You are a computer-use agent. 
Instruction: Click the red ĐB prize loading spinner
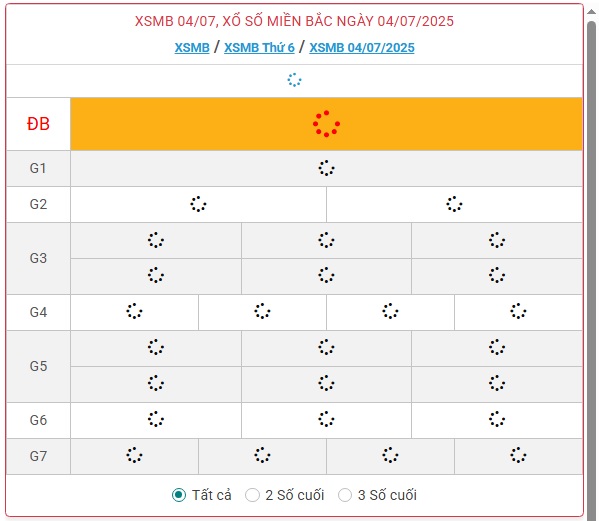[326, 124]
